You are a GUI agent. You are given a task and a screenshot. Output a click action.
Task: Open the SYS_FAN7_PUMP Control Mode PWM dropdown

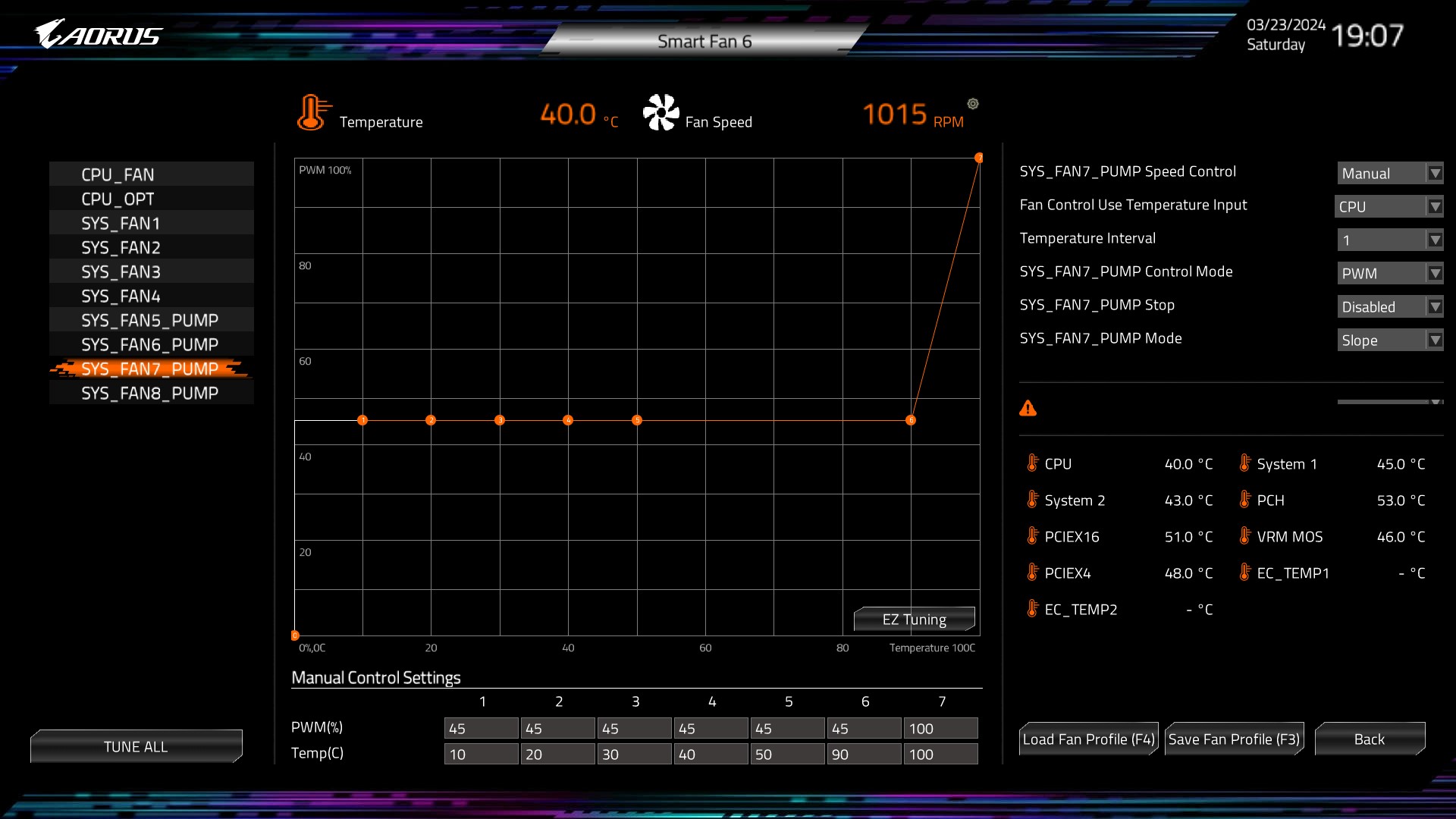click(1389, 274)
